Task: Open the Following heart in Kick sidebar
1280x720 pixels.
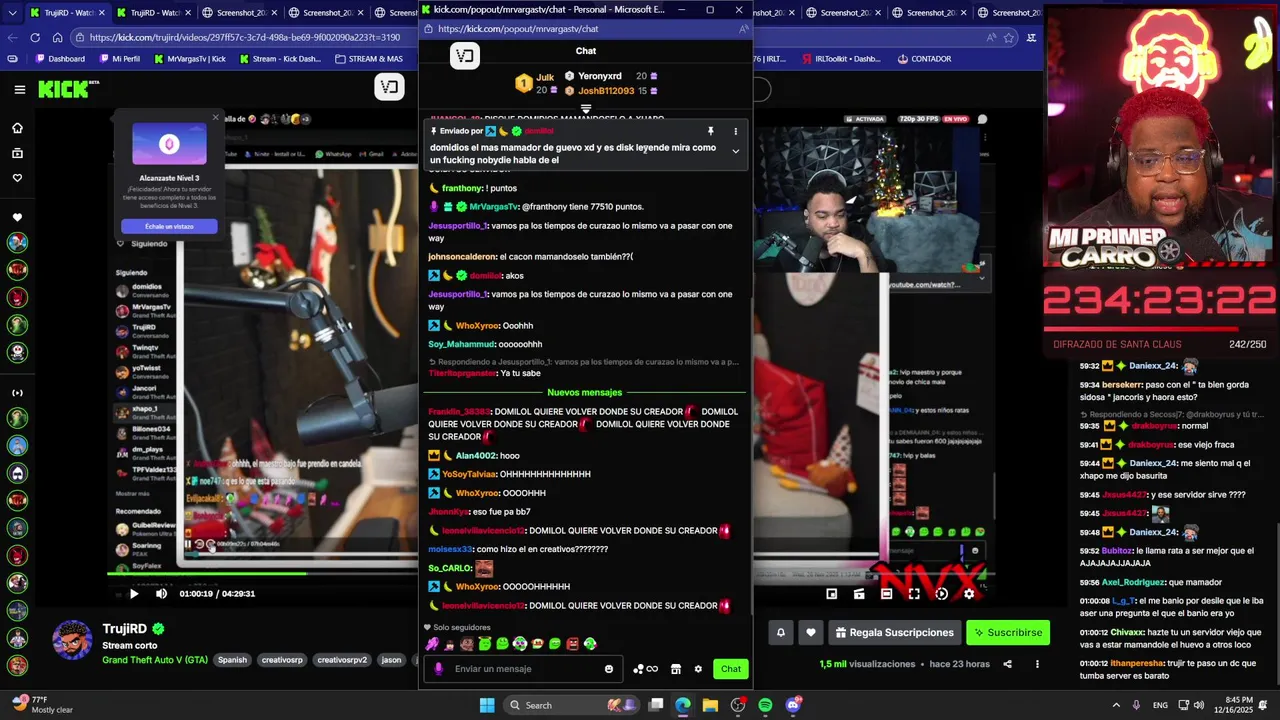Action: (x=17, y=178)
